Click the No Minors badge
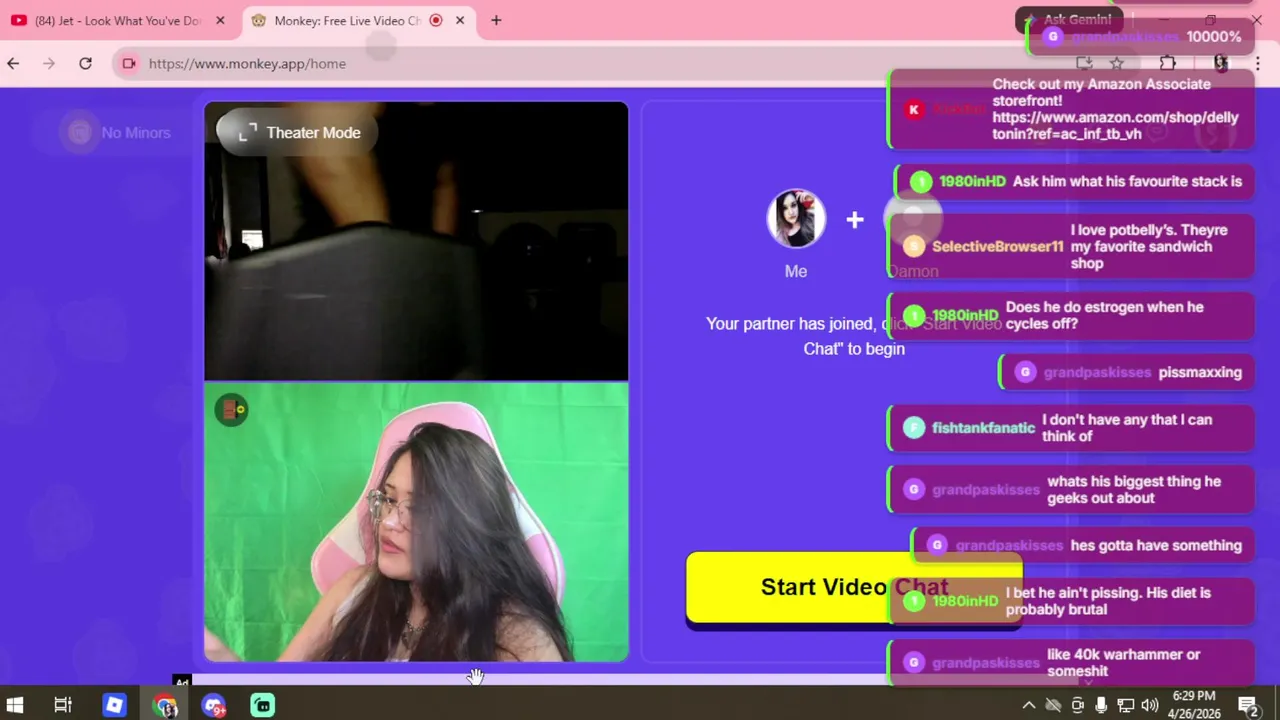 [118, 132]
